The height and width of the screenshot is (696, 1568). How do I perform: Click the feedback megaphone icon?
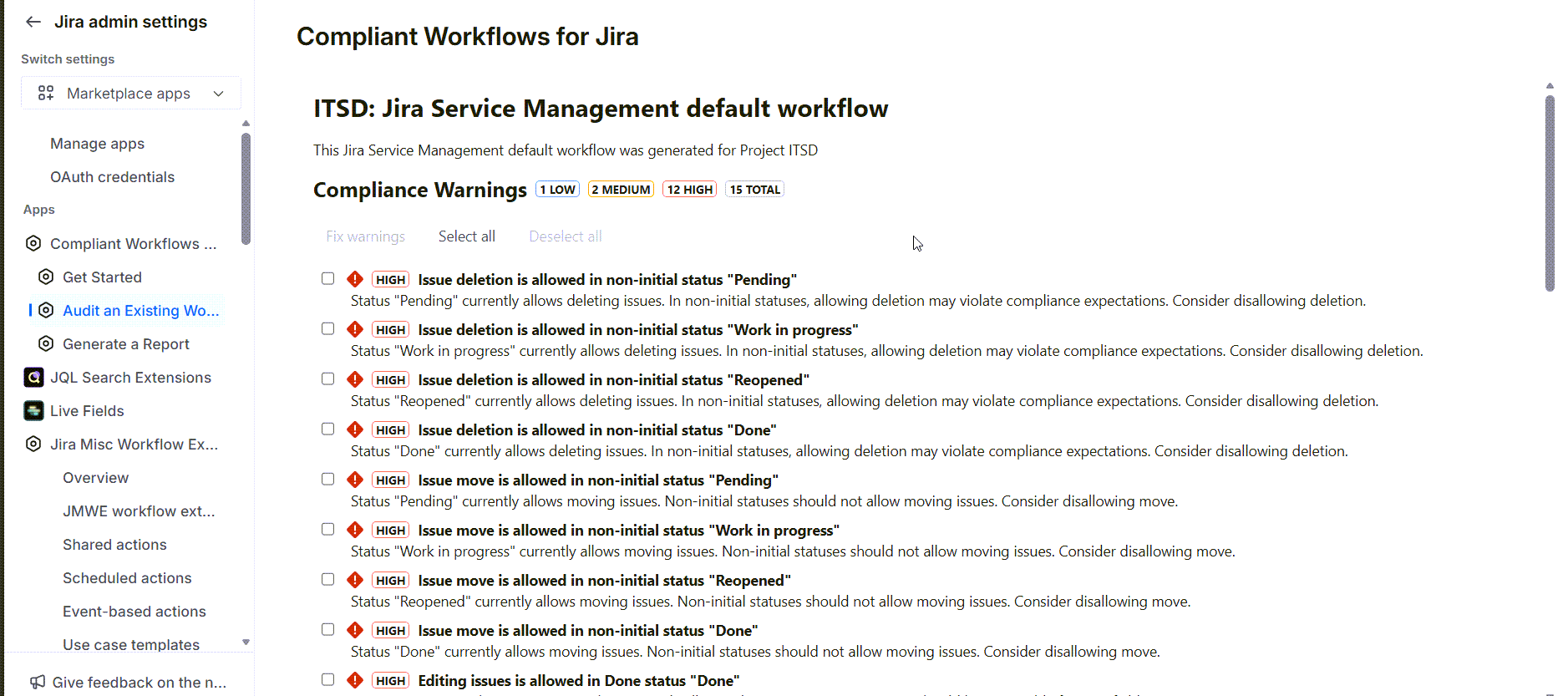[37, 682]
